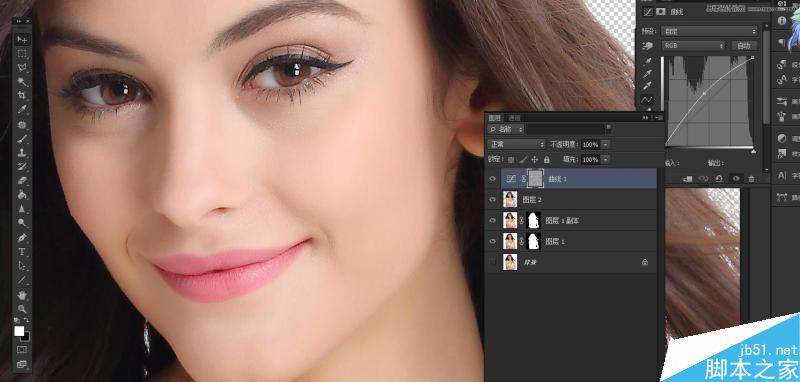The image size is (800, 382).
Task: Select the Line tool
Action: [22, 280]
